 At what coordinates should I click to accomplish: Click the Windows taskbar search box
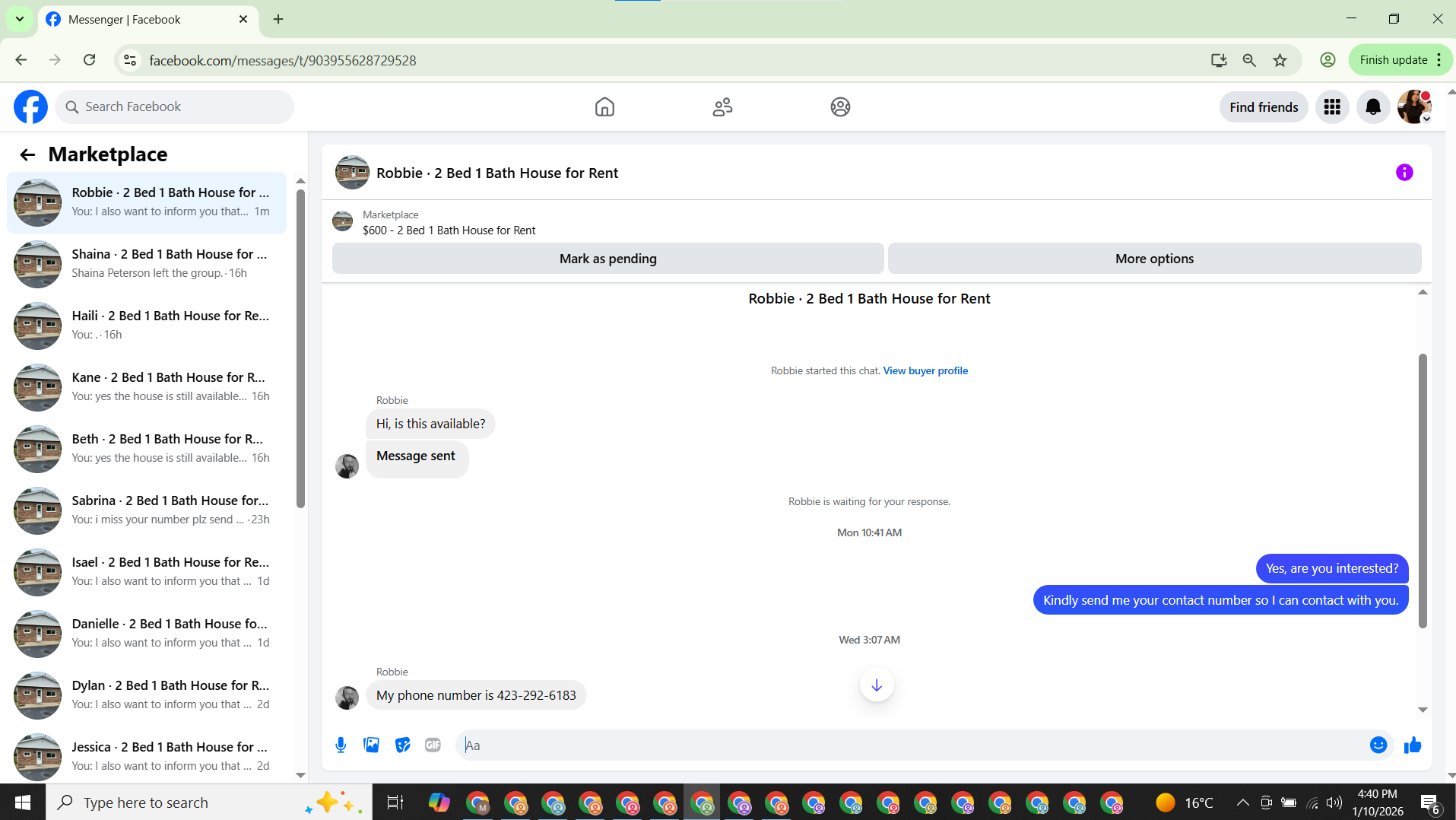209,803
